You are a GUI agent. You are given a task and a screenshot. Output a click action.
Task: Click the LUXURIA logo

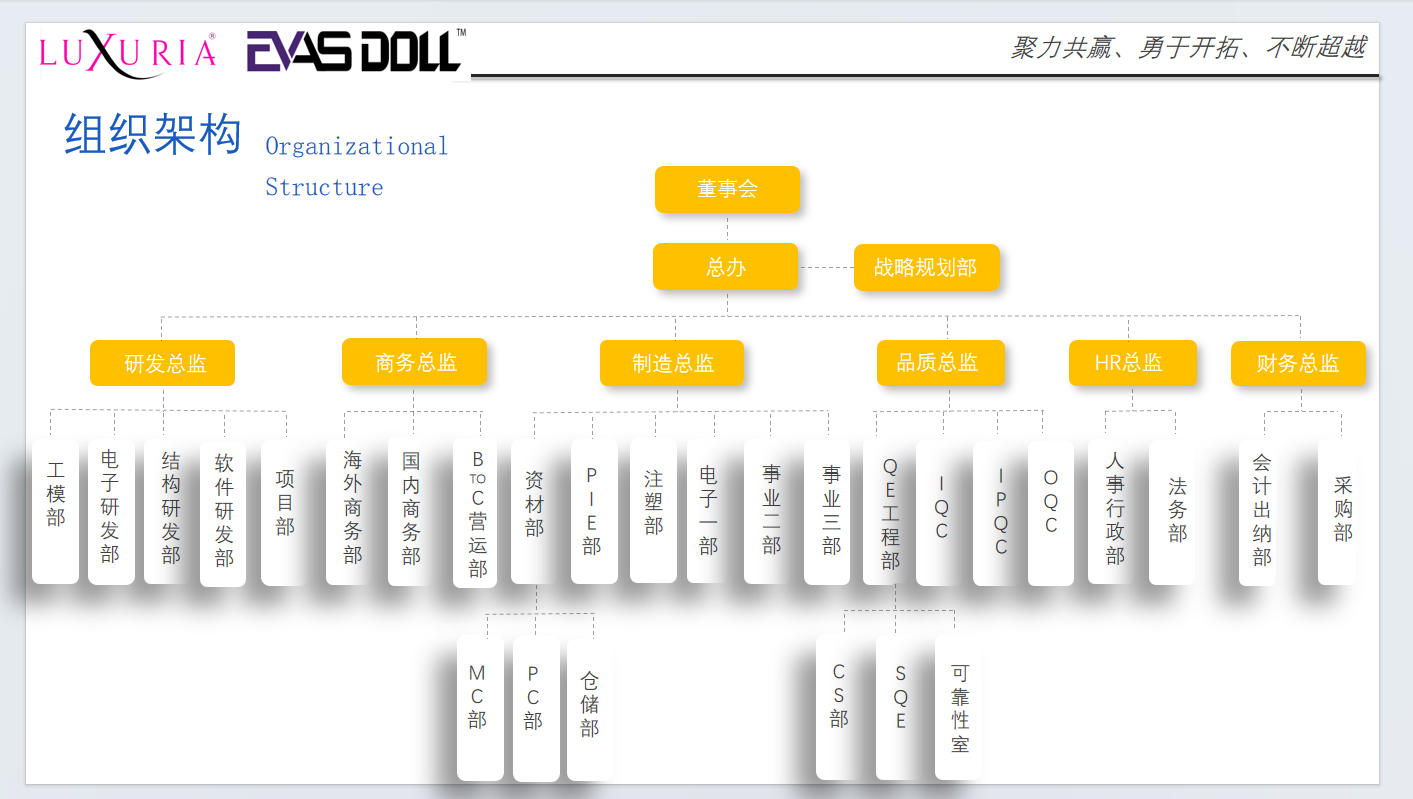(x=128, y=52)
